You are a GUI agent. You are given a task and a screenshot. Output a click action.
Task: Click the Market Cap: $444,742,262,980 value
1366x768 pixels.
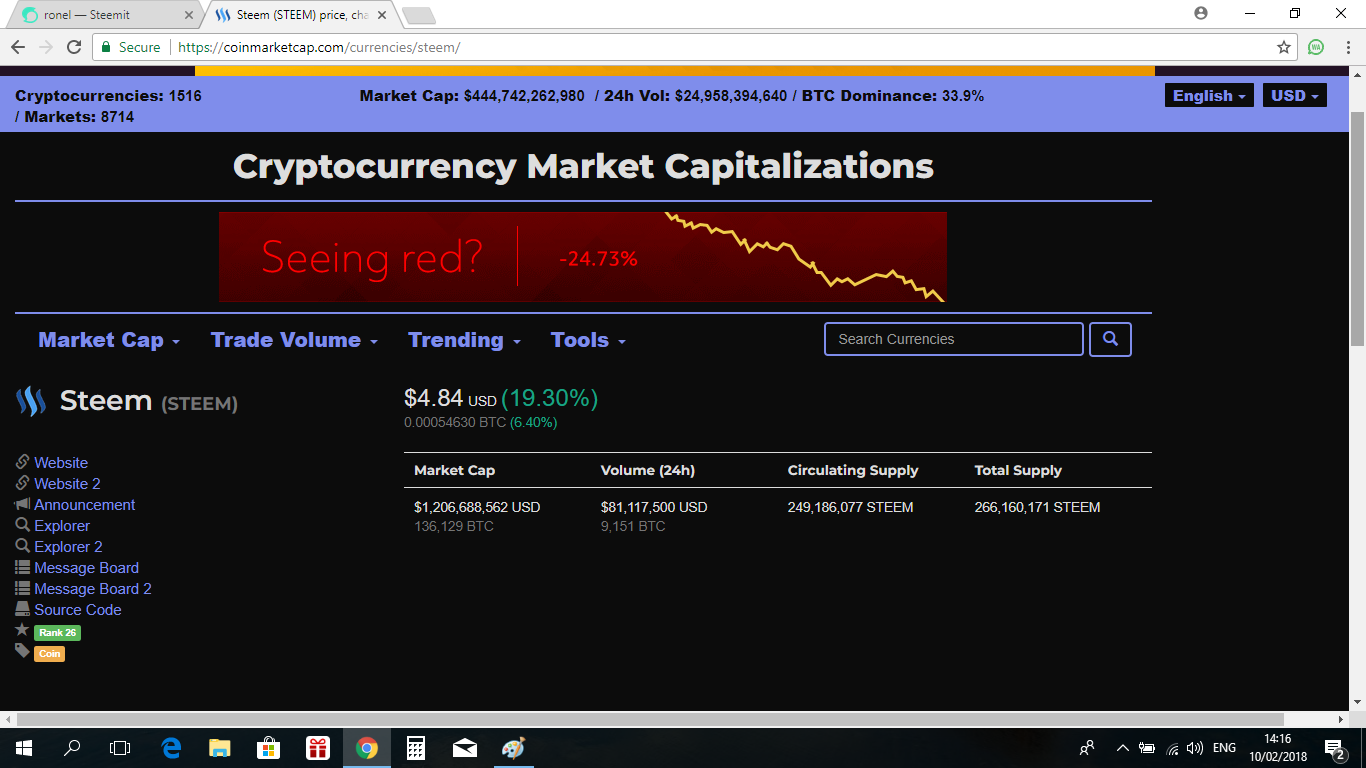(472, 96)
